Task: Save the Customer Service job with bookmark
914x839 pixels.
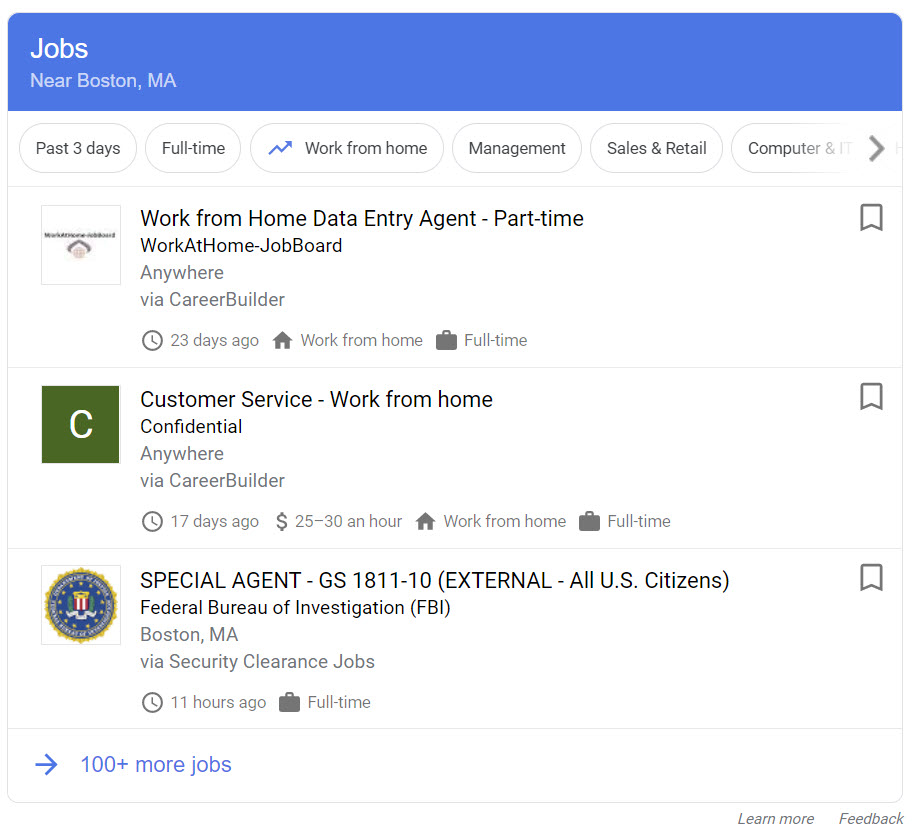Action: point(871,397)
